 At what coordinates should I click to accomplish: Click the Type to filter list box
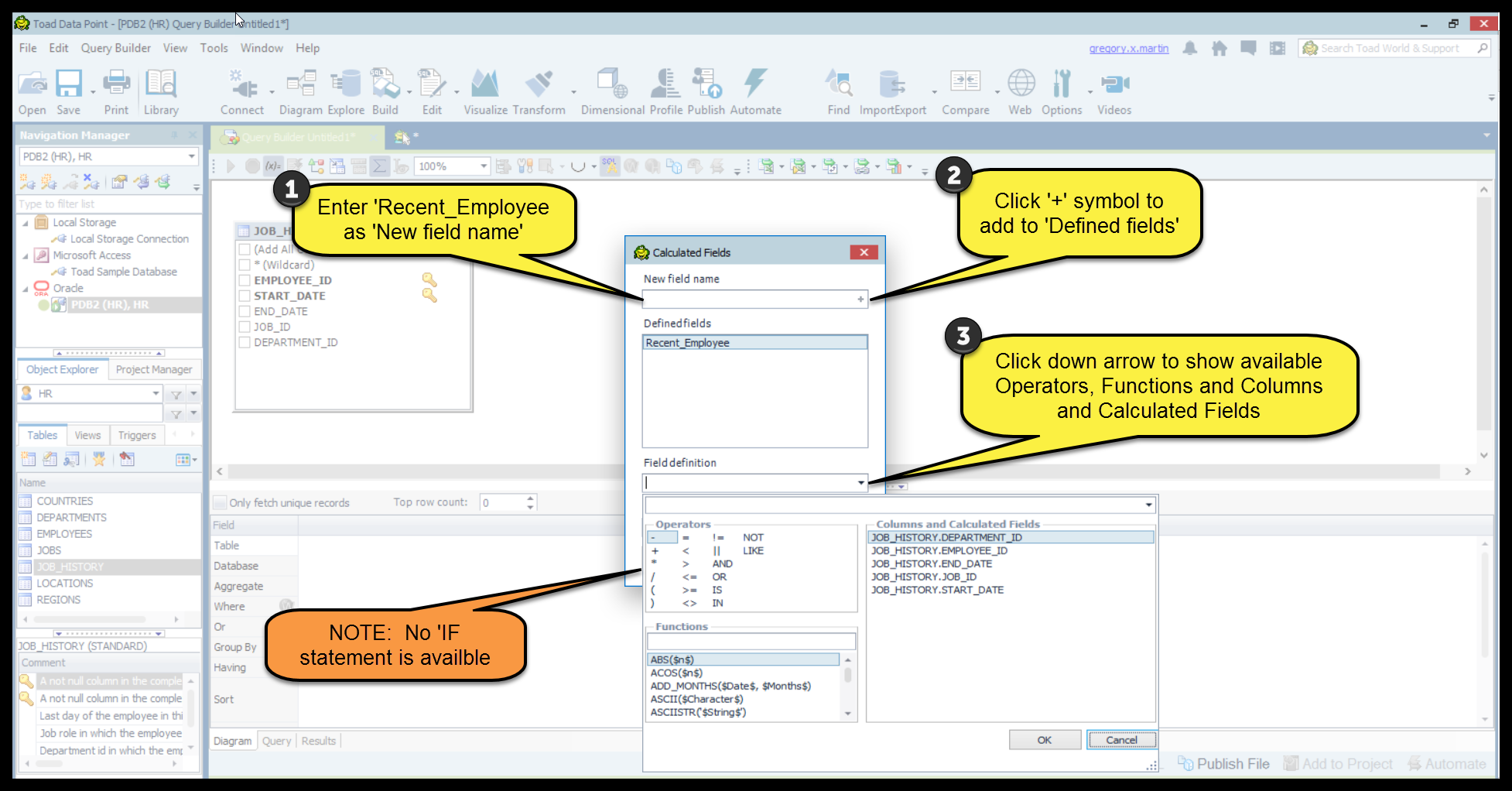pos(109,204)
